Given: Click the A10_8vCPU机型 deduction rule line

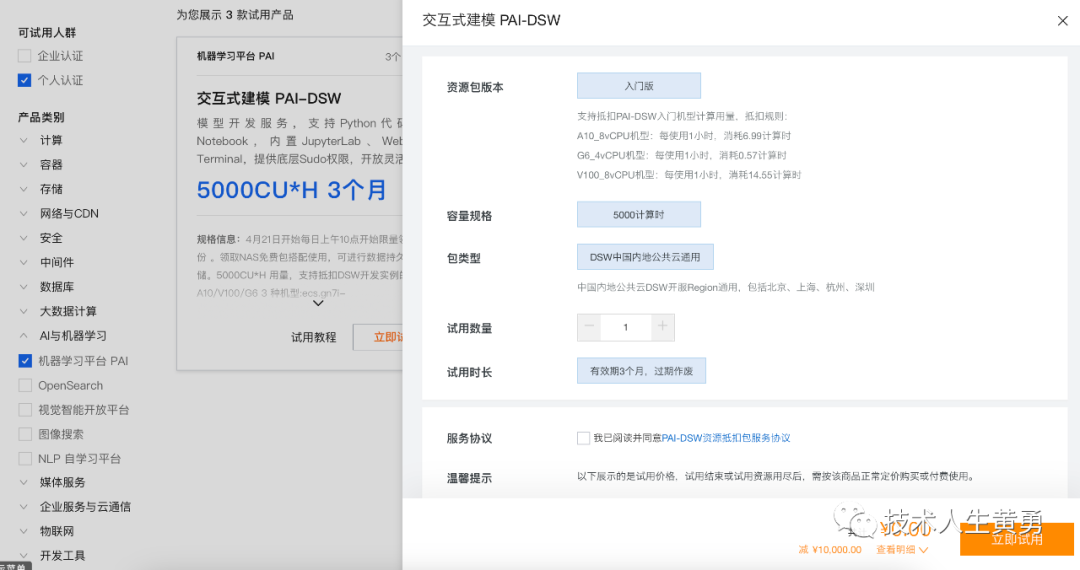Looking at the screenshot, I should tap(684, 136).
